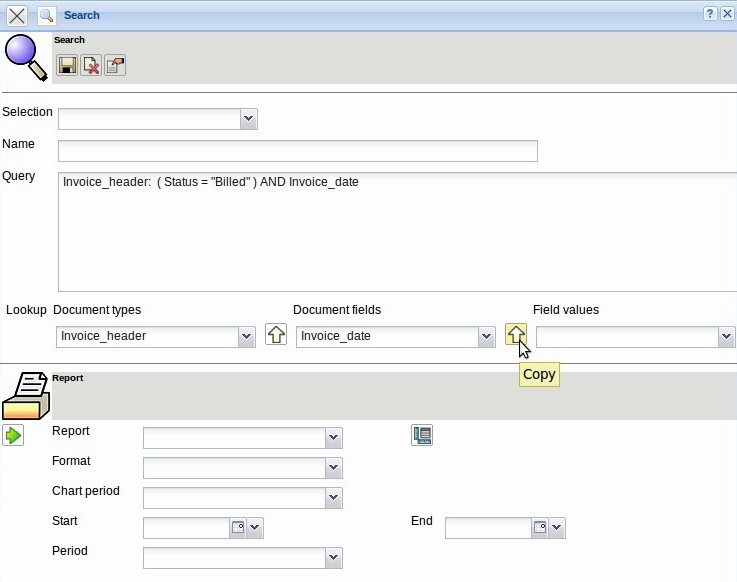
Task: Click inside the Name text field
Action: click(297, 151)
